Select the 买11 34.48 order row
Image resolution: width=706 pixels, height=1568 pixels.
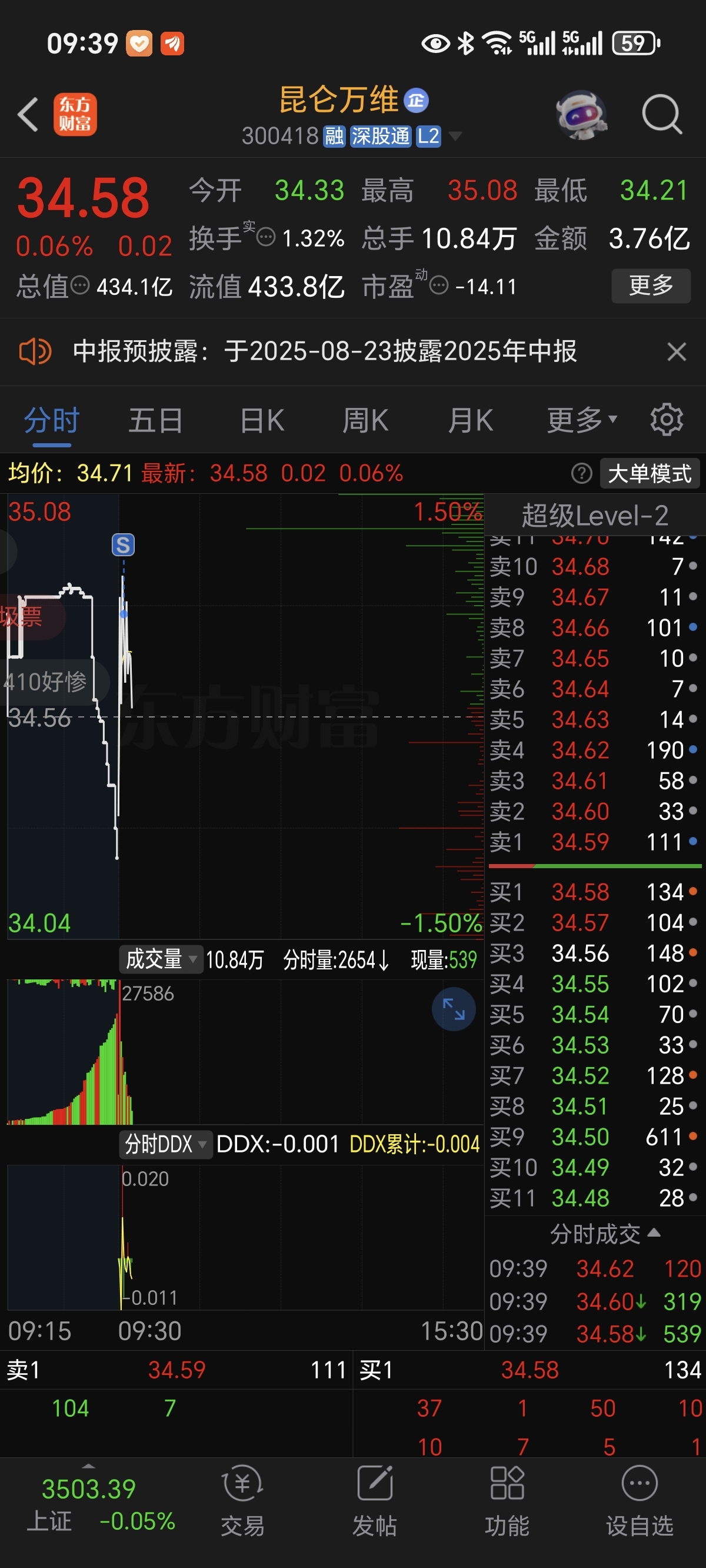click(x=595, y=1198)
